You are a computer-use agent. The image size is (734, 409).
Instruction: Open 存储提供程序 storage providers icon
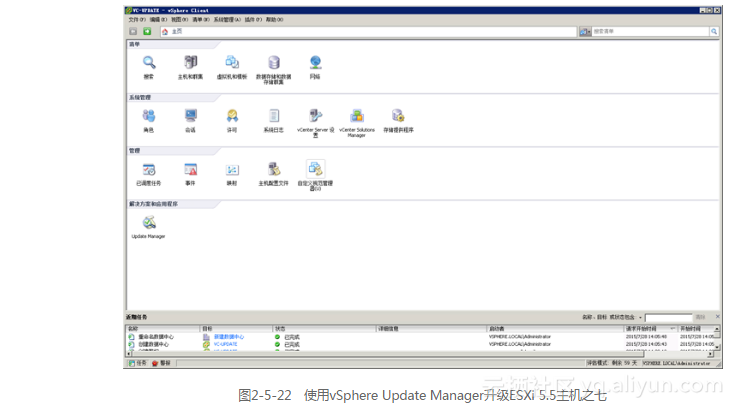[x=398, y=116]
